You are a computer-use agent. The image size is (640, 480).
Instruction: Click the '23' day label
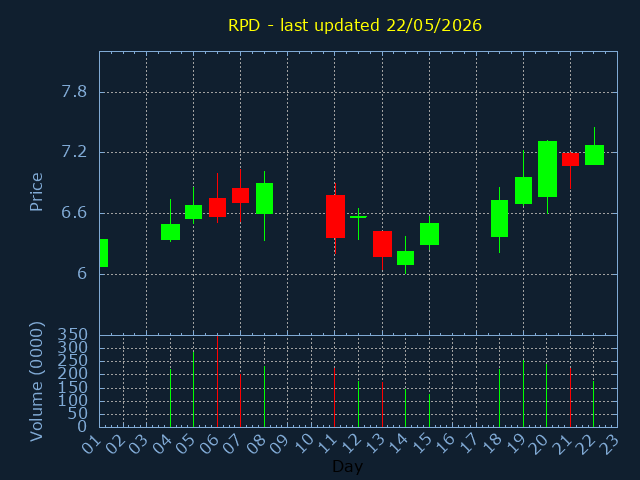pyautogui.click(x=609, y=444)
